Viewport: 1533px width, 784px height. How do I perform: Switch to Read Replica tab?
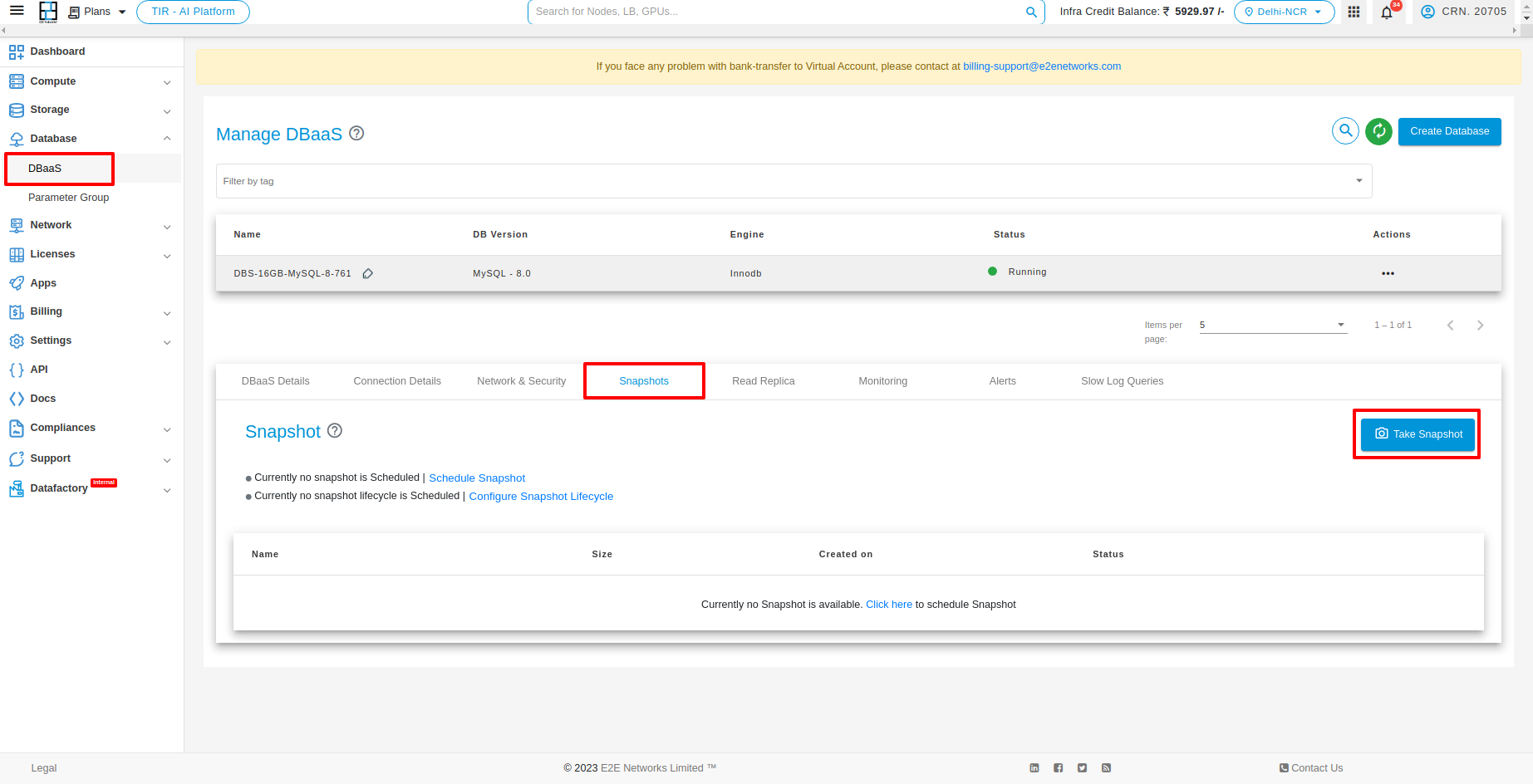click(763, 381)
